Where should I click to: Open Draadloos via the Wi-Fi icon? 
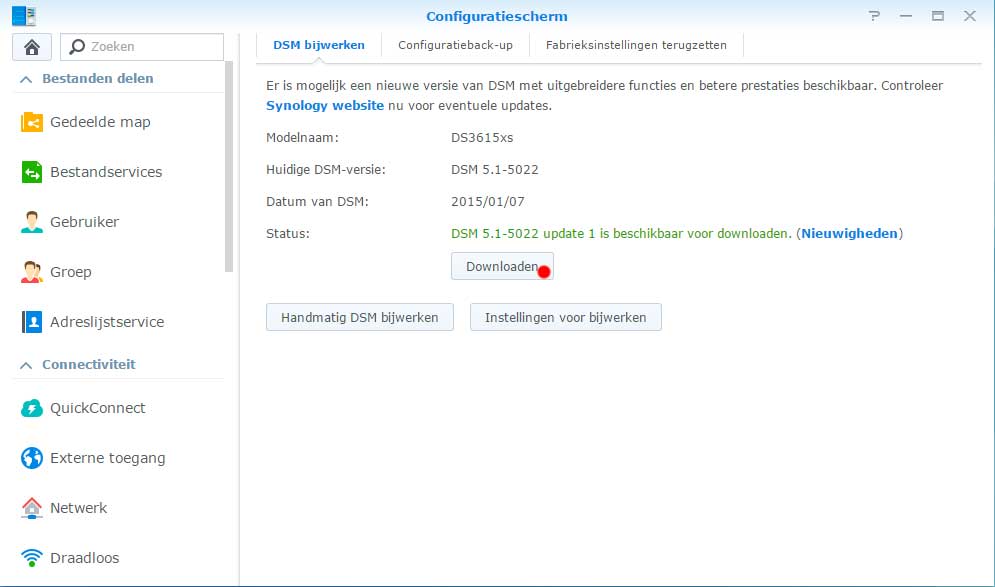pyautogui.click(x=32, y=558)
